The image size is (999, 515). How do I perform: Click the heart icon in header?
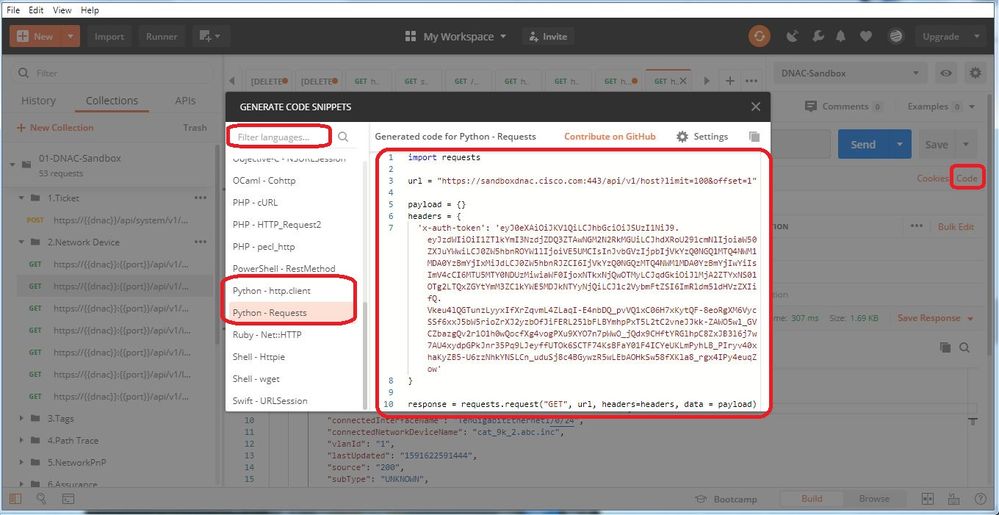pos(866,36)
